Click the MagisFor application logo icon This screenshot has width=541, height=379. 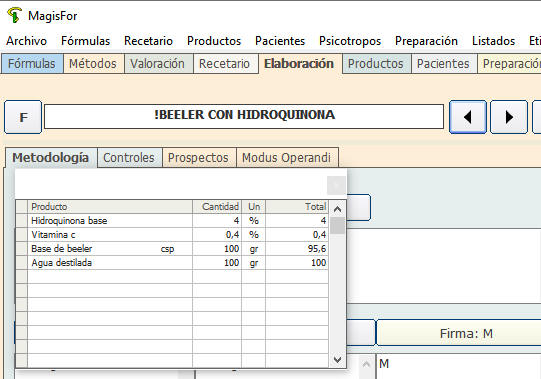point(14,16)
